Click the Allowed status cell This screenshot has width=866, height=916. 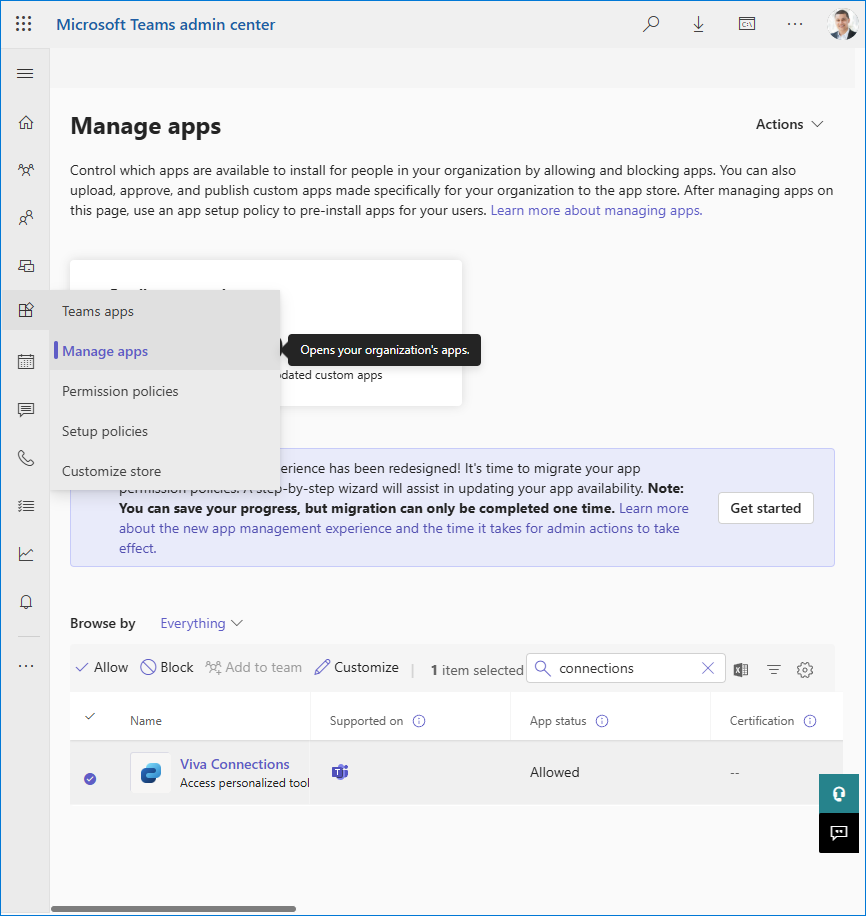click(x=555, y=772)
